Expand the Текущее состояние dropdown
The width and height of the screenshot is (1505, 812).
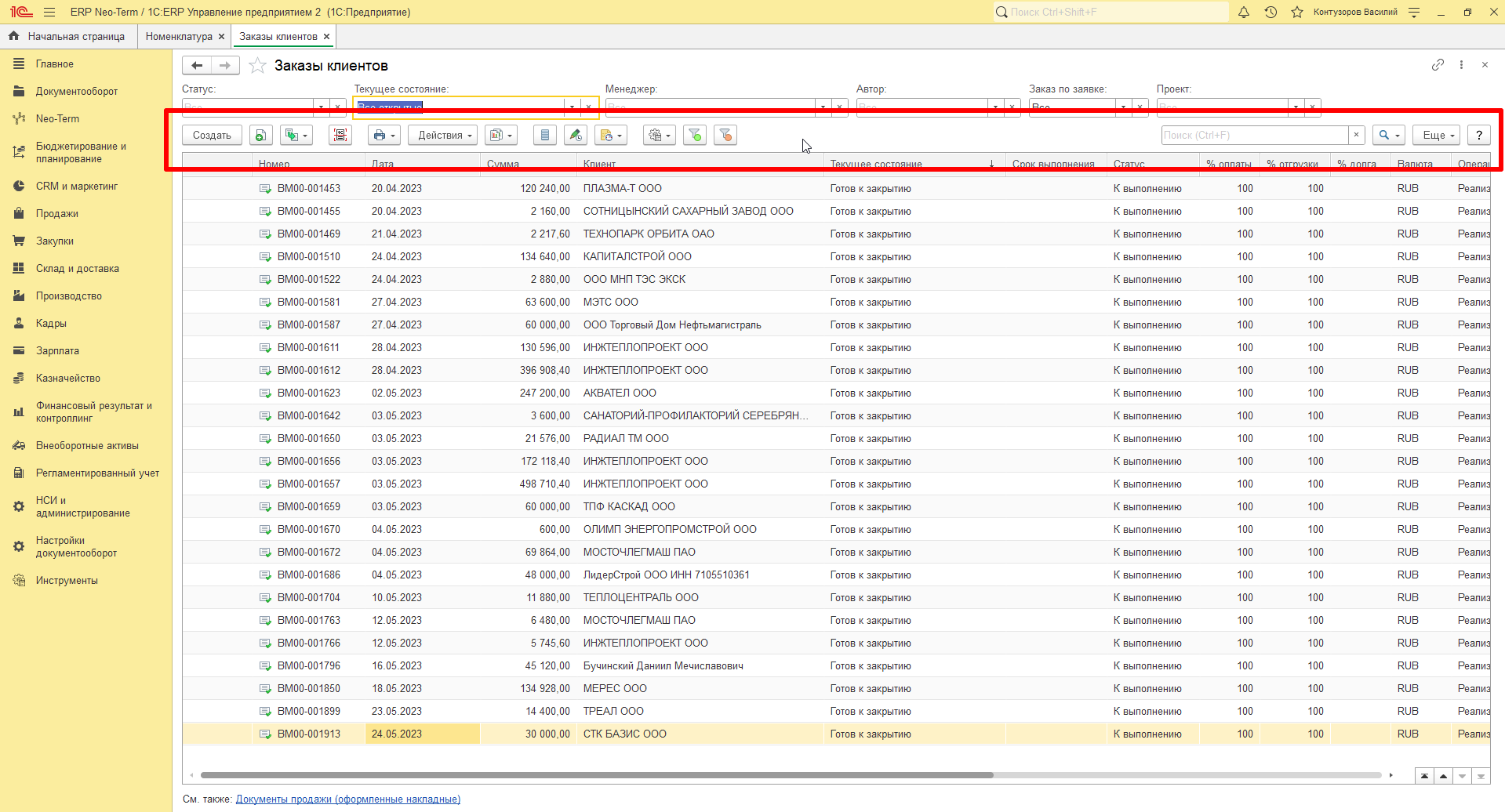pos(572,107)
